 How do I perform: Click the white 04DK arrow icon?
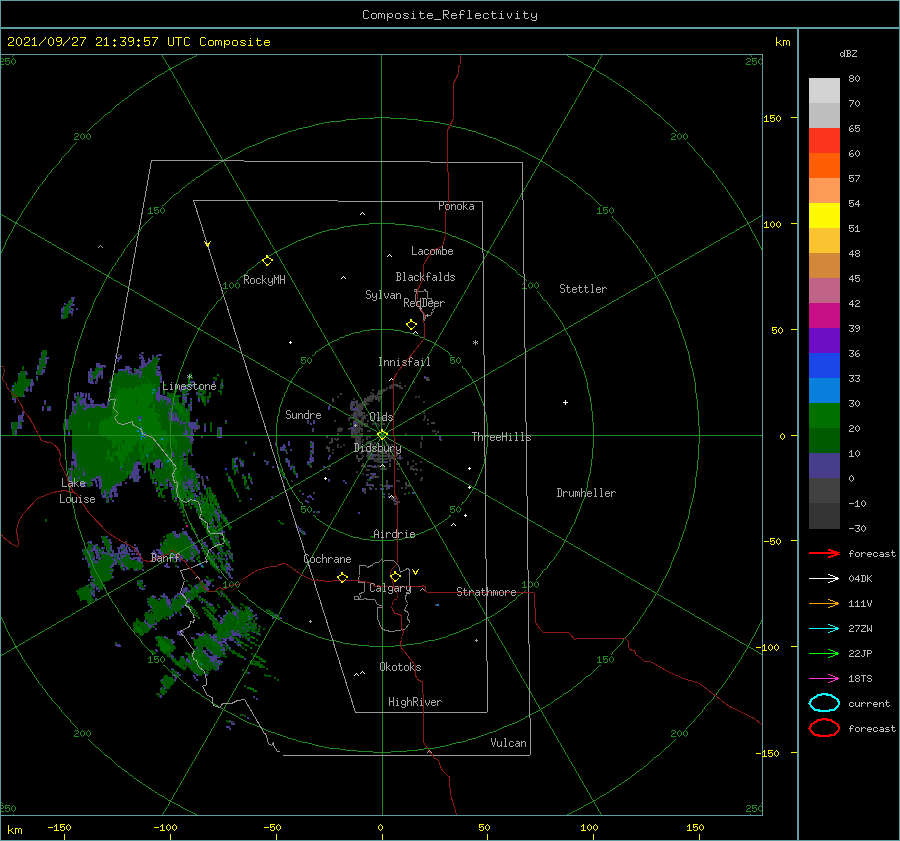coord(824,579)
